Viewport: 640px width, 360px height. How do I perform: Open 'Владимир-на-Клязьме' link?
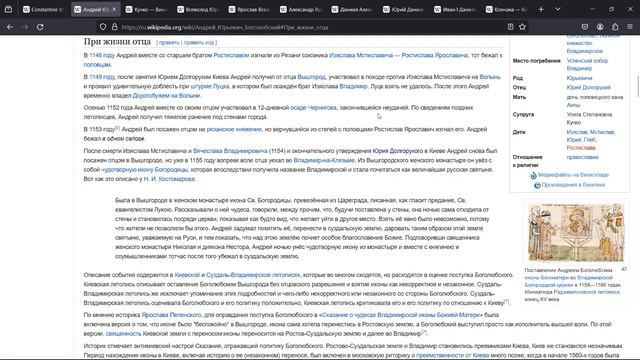pos(324,160)
